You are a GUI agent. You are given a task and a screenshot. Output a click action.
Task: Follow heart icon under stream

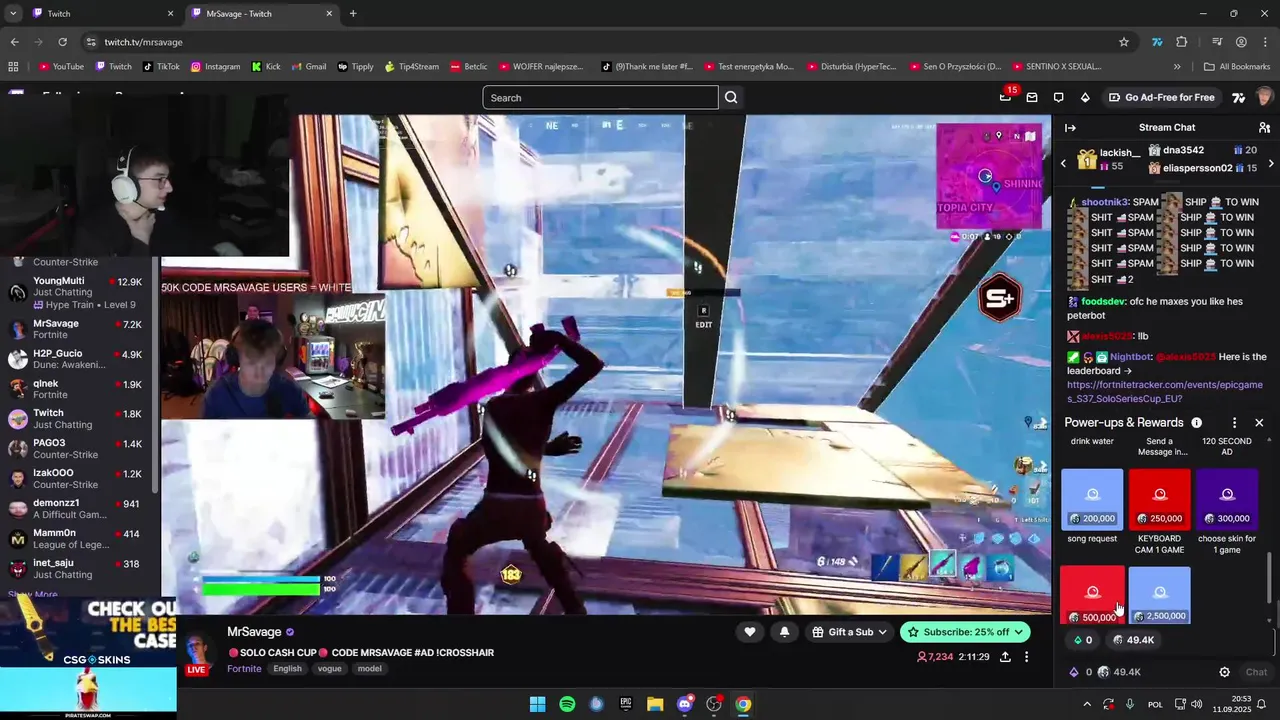750,632
